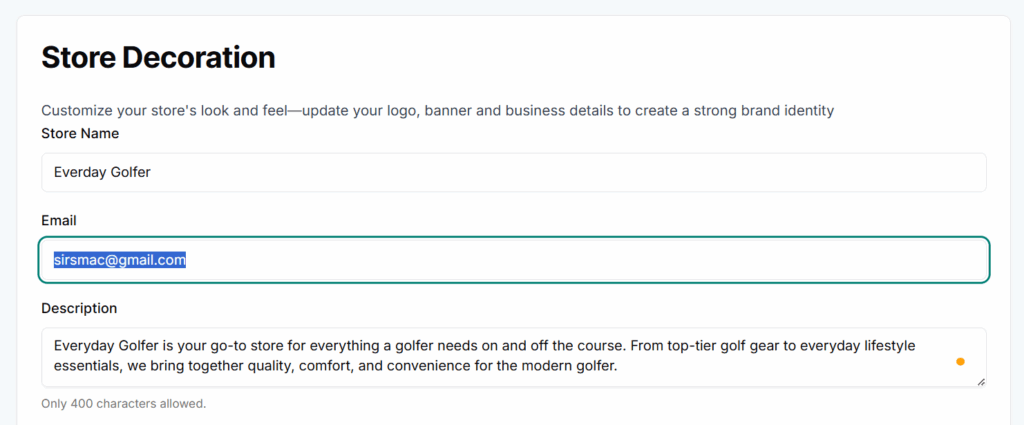
Task: Click the "Only 400 characters allowed" hint
Action: tap(123, 404)
